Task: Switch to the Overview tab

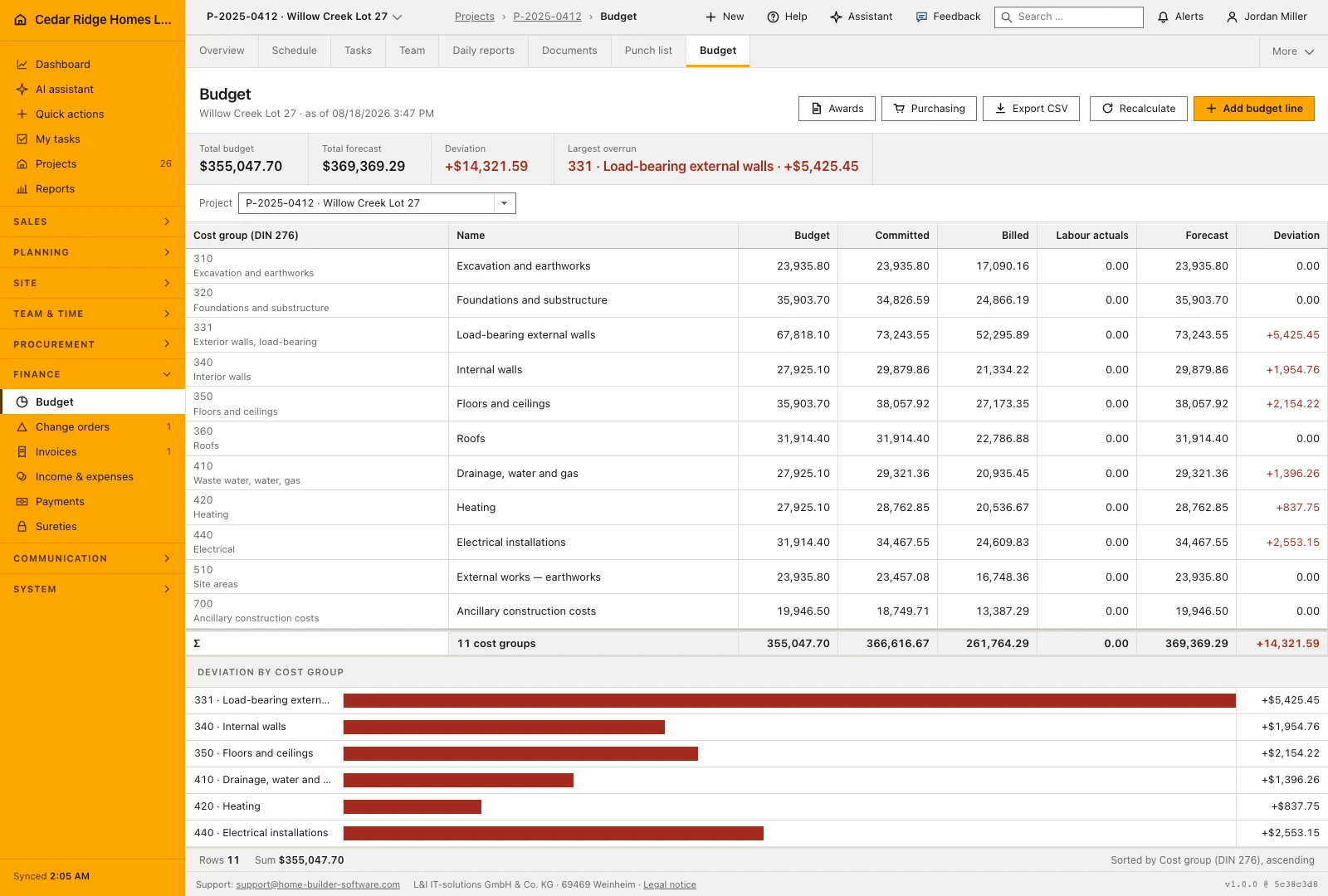Action: 222,51
